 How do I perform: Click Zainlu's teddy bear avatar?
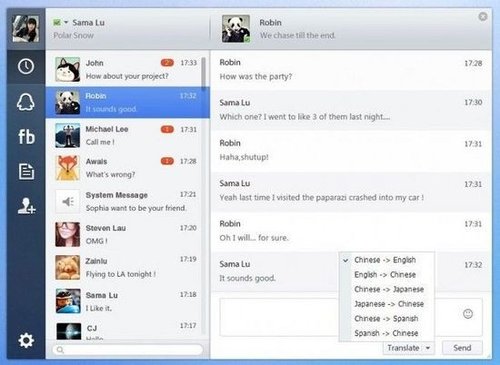point(68,267)
